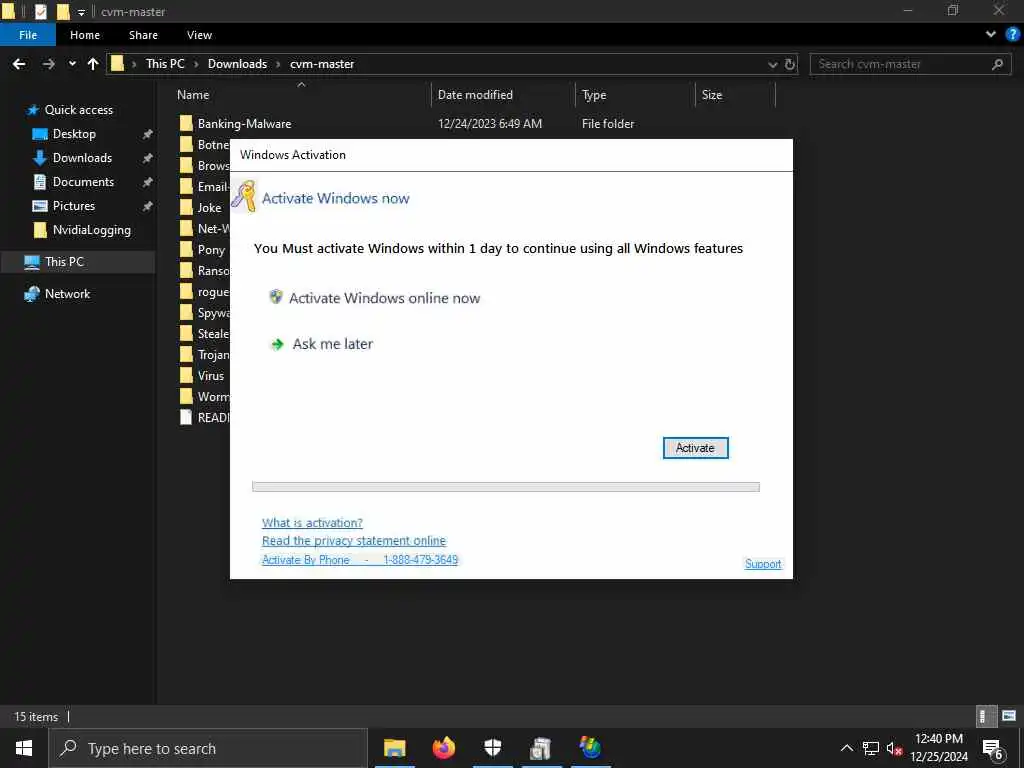Select Downloads in the address path
This screenshot has height=768, width=1024.
(x=237, y=64)
